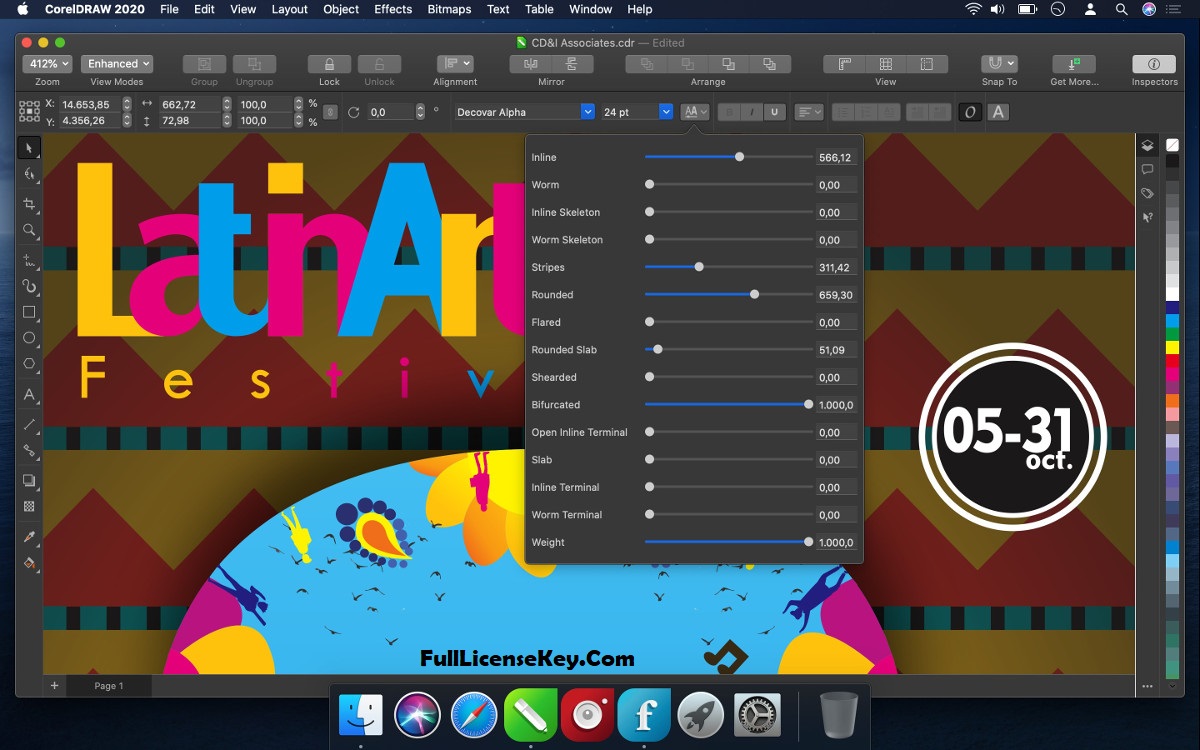Screen dimensions: 1200x750
Task: Select the Parallel Dimension line tool
Action: click(x=29, y=425)
